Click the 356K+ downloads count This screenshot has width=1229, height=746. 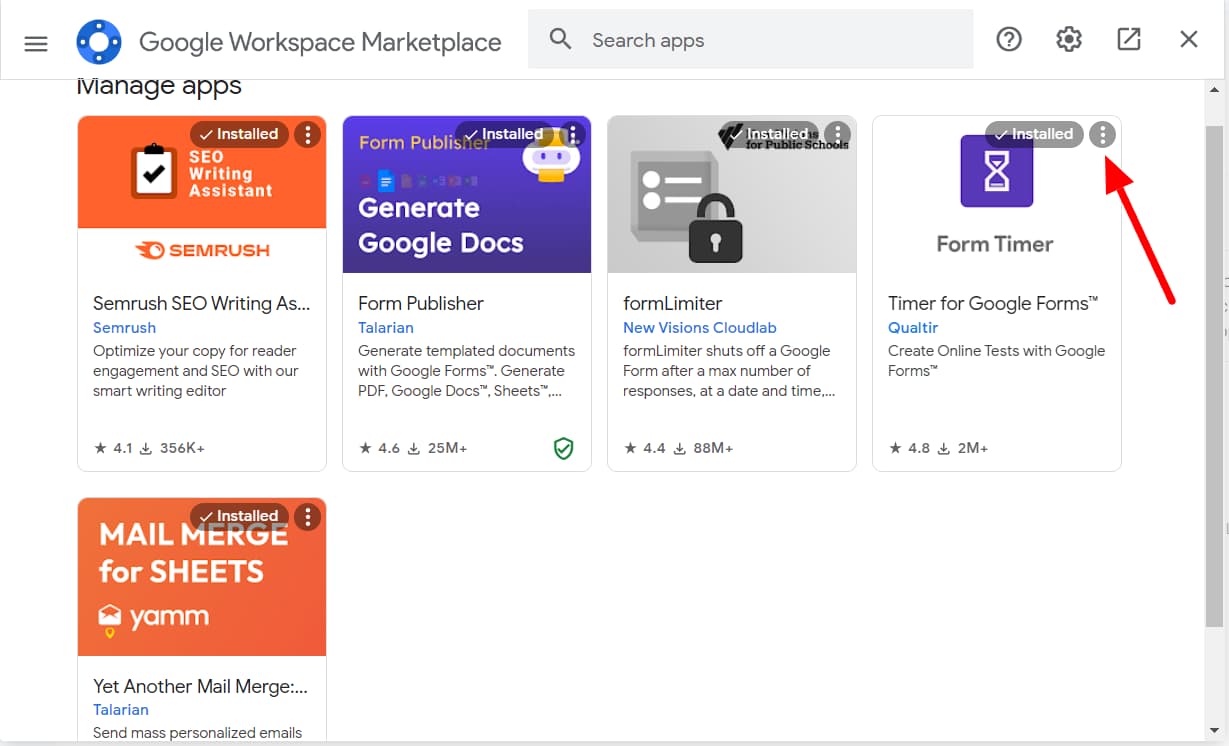(172, 448)
